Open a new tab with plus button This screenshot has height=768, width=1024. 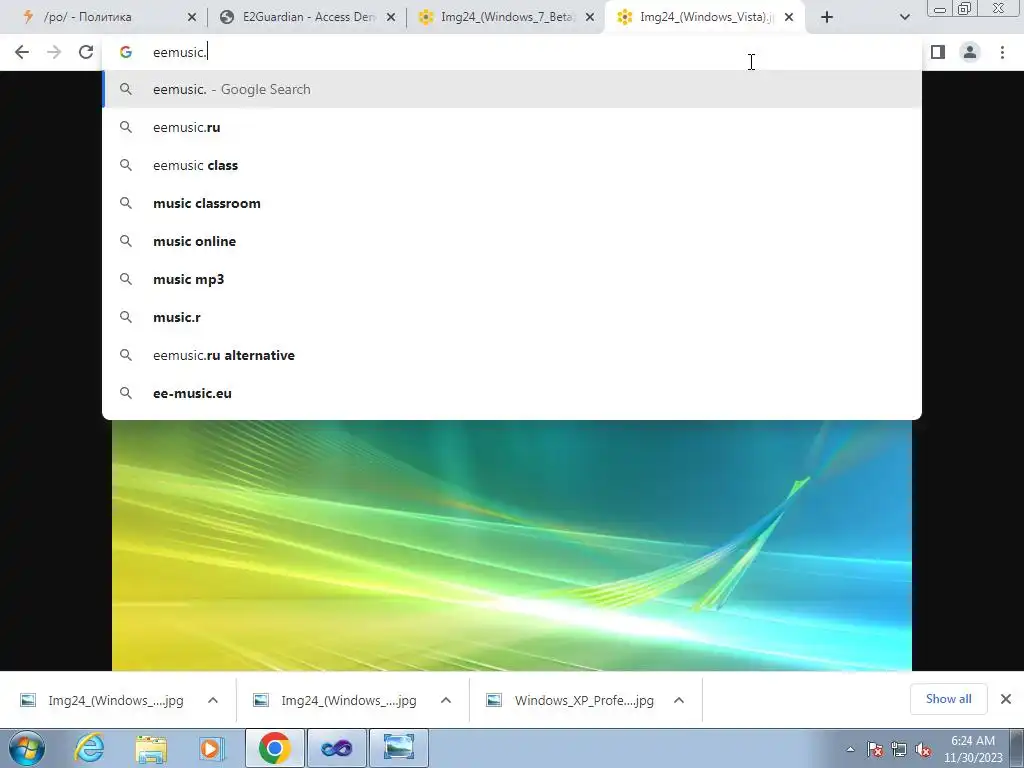(827, 18)
